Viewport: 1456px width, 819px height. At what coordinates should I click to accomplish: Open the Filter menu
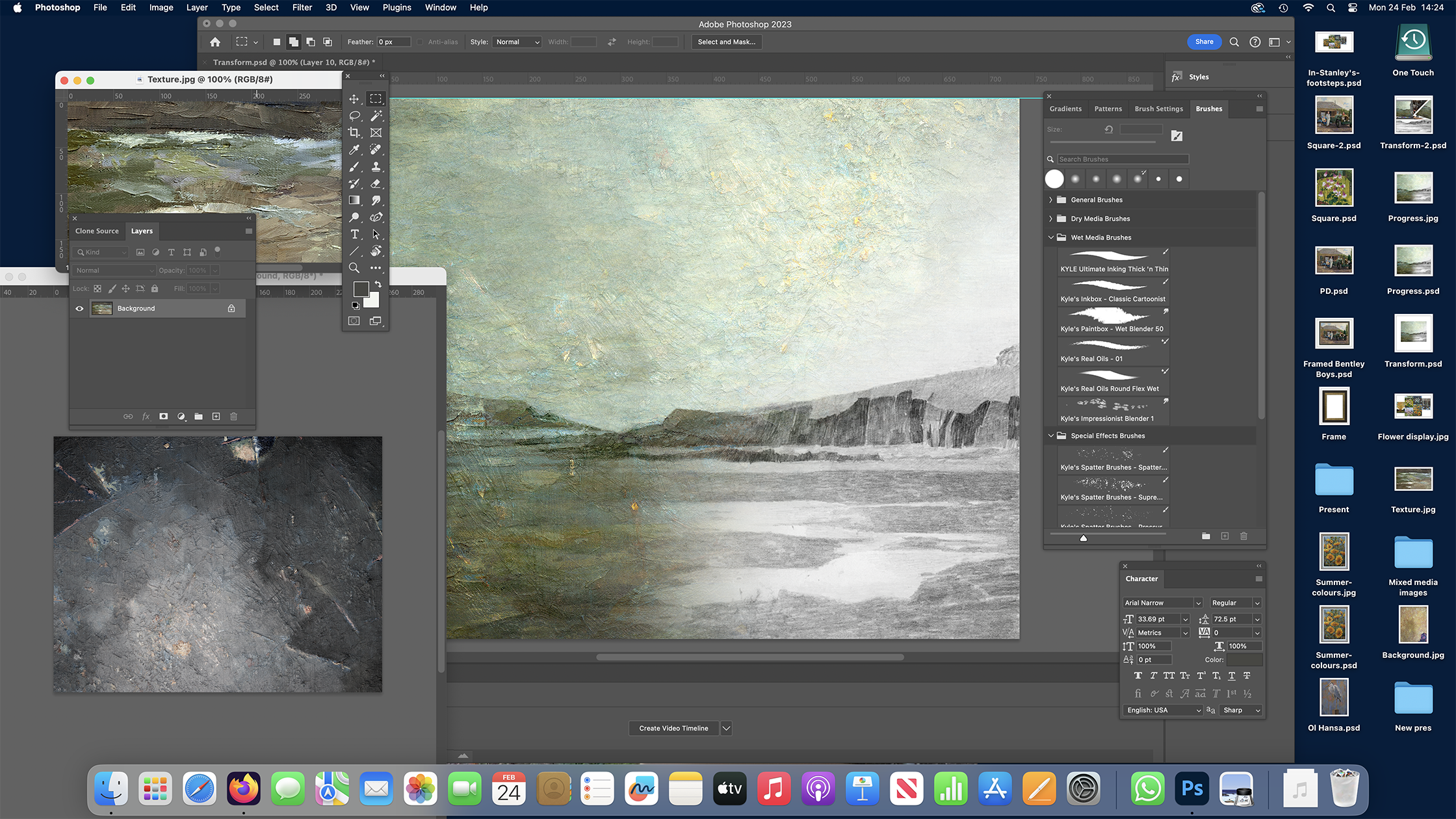coord(302,8)
